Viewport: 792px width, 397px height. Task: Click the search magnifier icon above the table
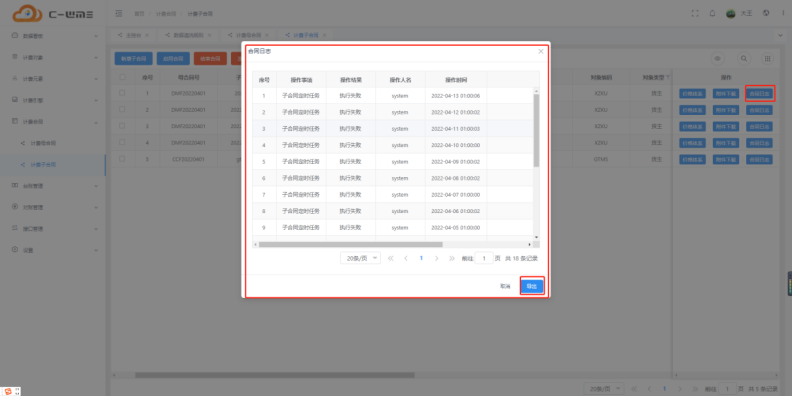point(744,59)
